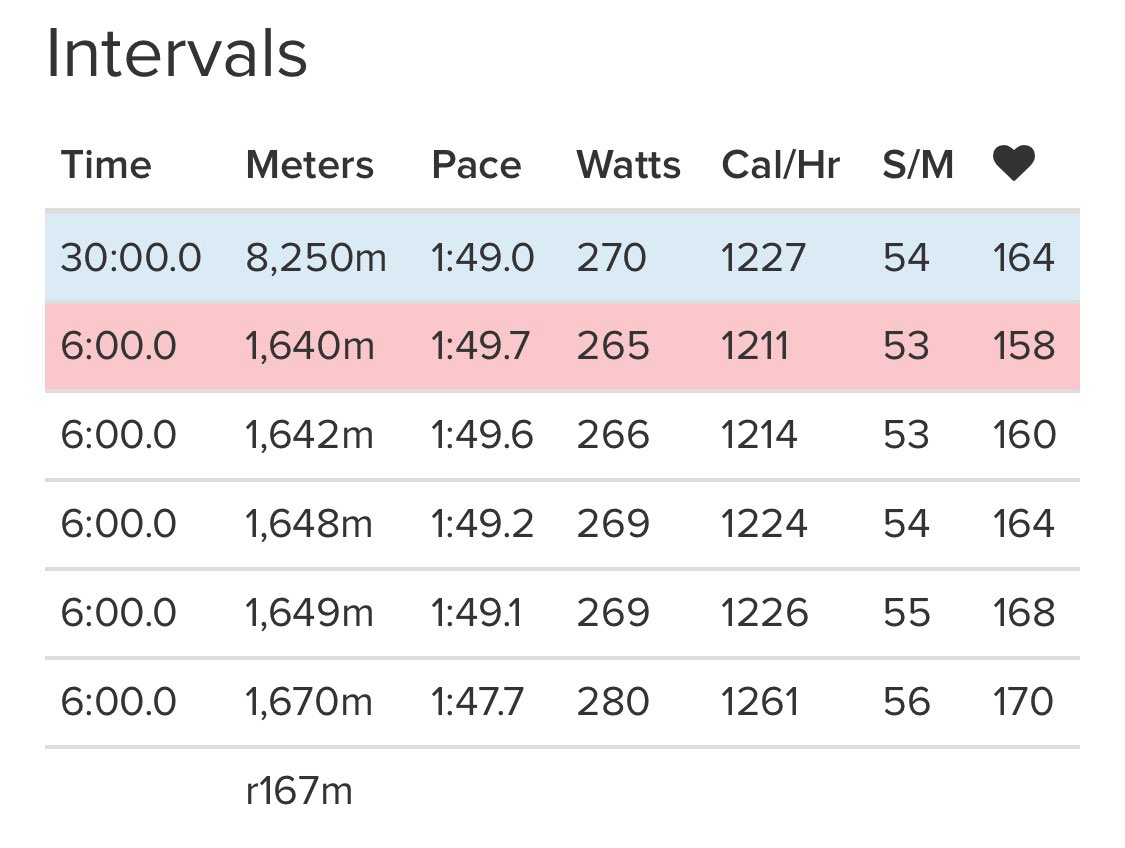Select the Meters column header
Screen dimensions: 1125x848
310,165
